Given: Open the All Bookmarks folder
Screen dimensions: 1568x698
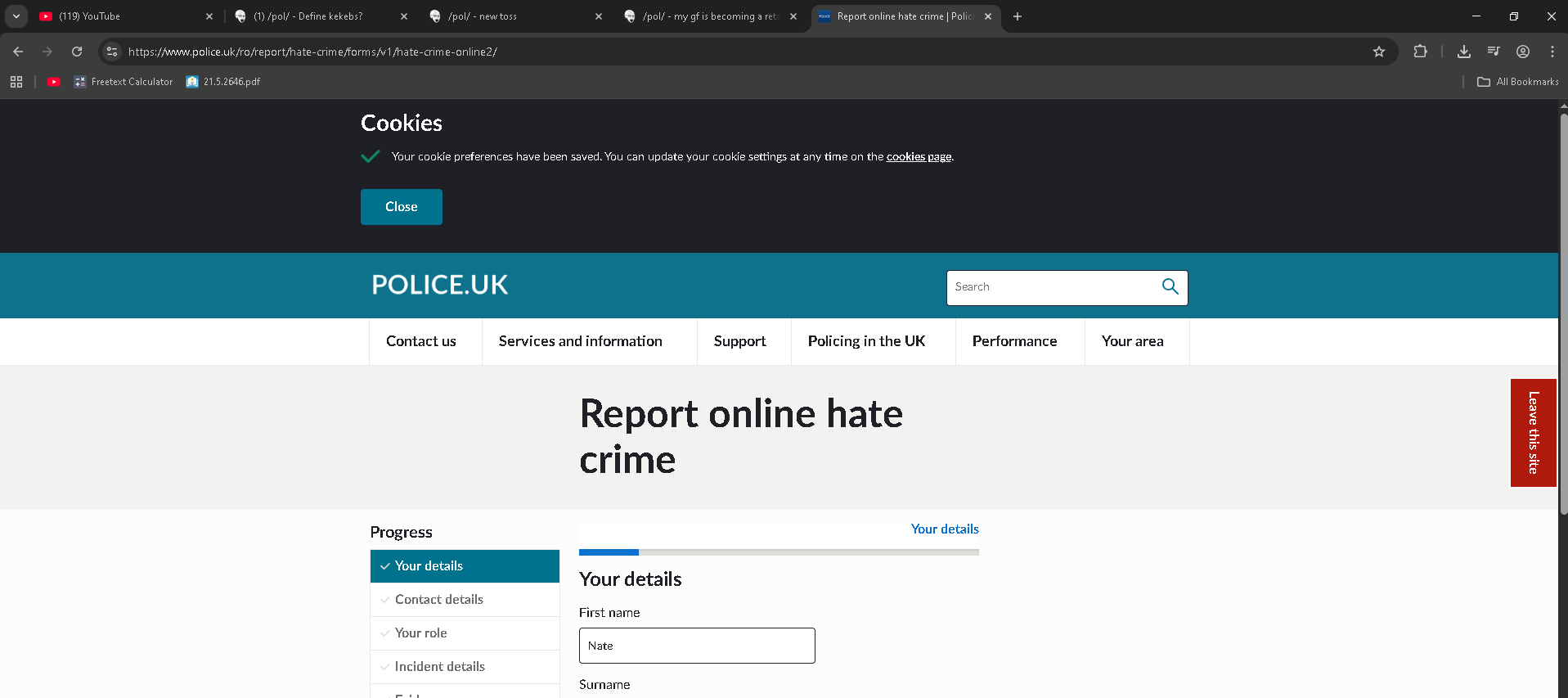Looking at the screenshot, I should coord(1518,82).
